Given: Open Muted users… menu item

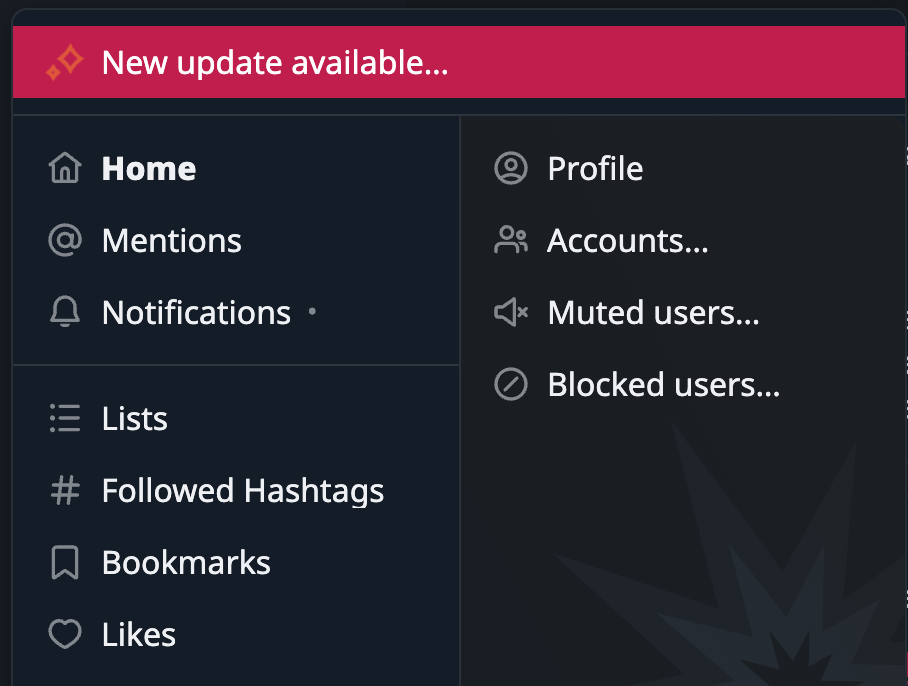Looking at the screenshot, I should click(x=683, y=312).
